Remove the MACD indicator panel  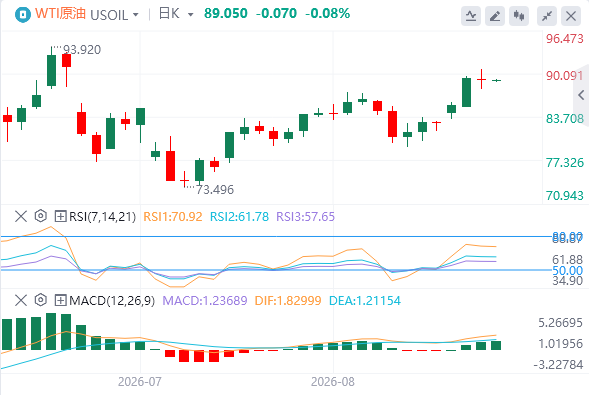point(21,300)
